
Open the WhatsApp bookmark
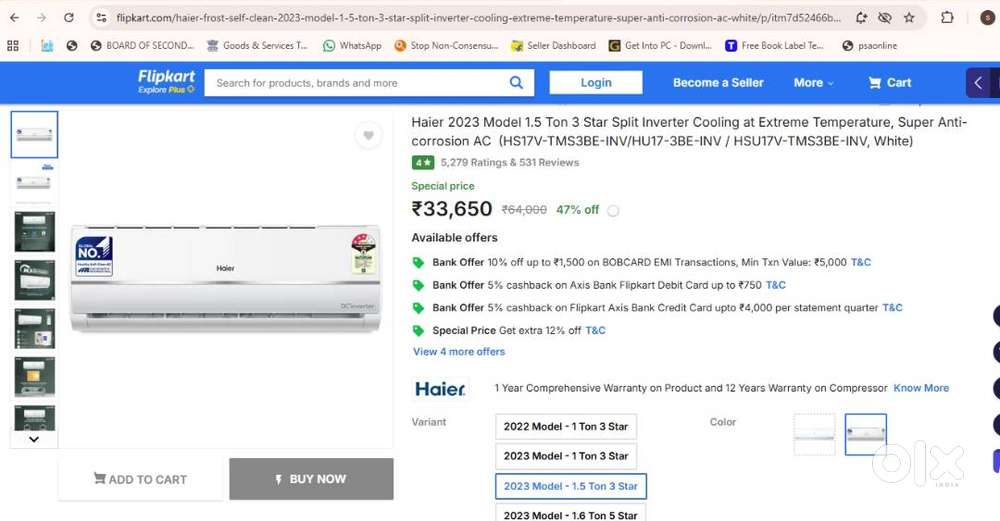pos(352,46)
